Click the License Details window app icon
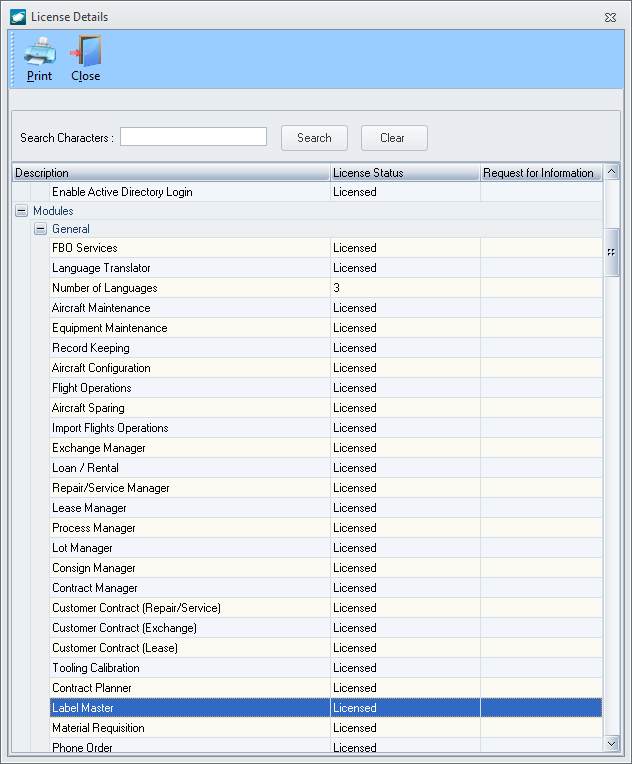 tap(18, 17)
